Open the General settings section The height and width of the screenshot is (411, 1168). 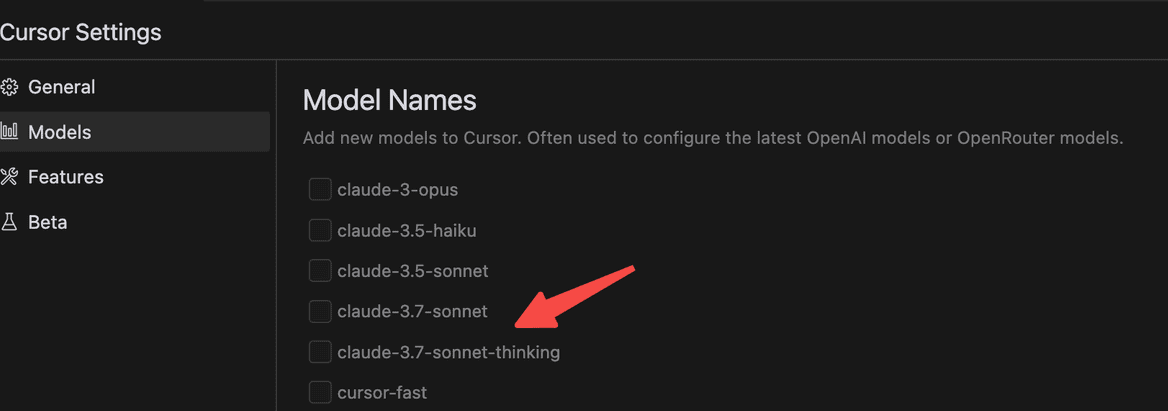pyautogui.click(x=135, y=87)
